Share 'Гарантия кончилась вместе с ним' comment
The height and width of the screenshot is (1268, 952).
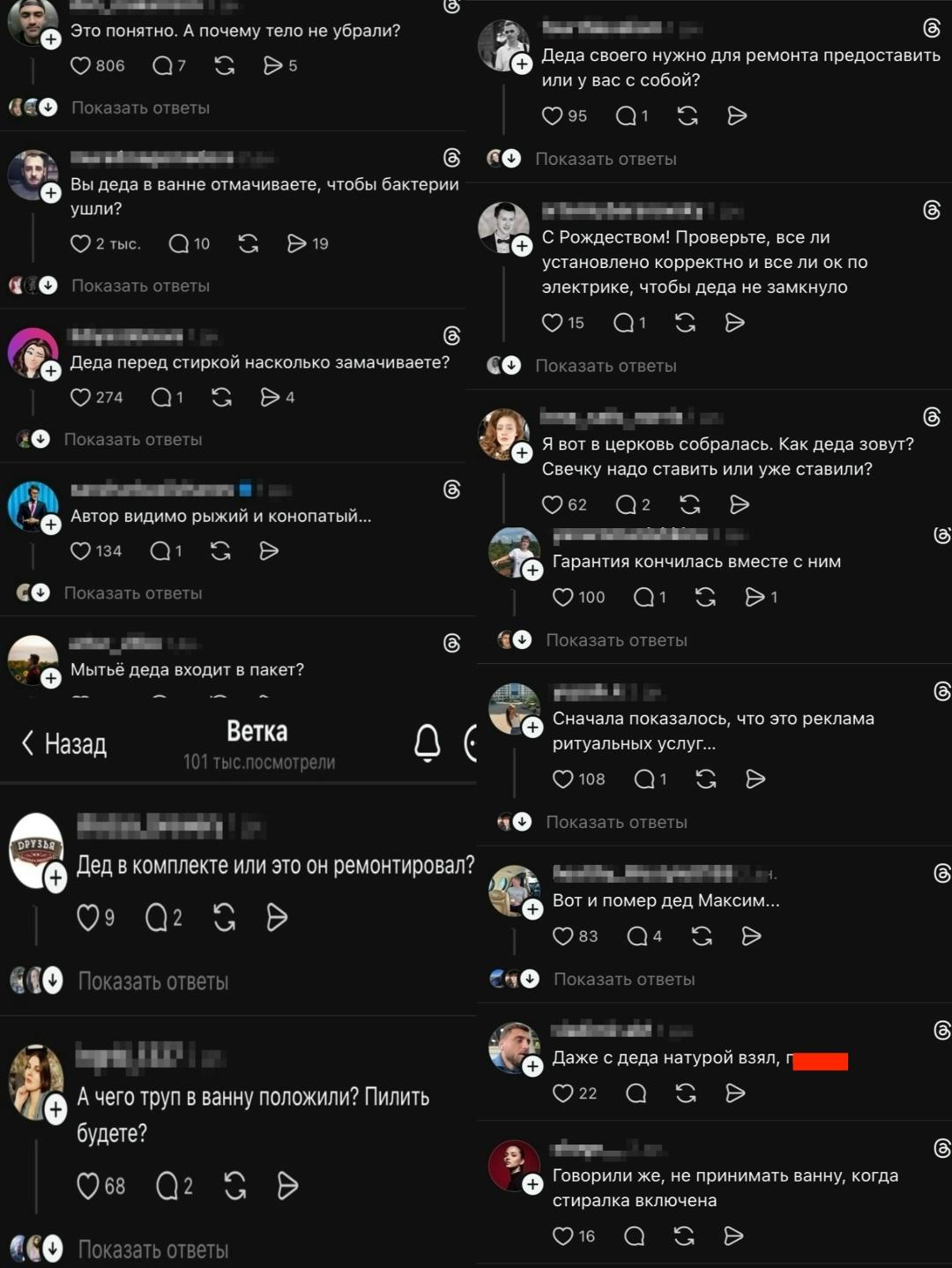pos(755,597)
